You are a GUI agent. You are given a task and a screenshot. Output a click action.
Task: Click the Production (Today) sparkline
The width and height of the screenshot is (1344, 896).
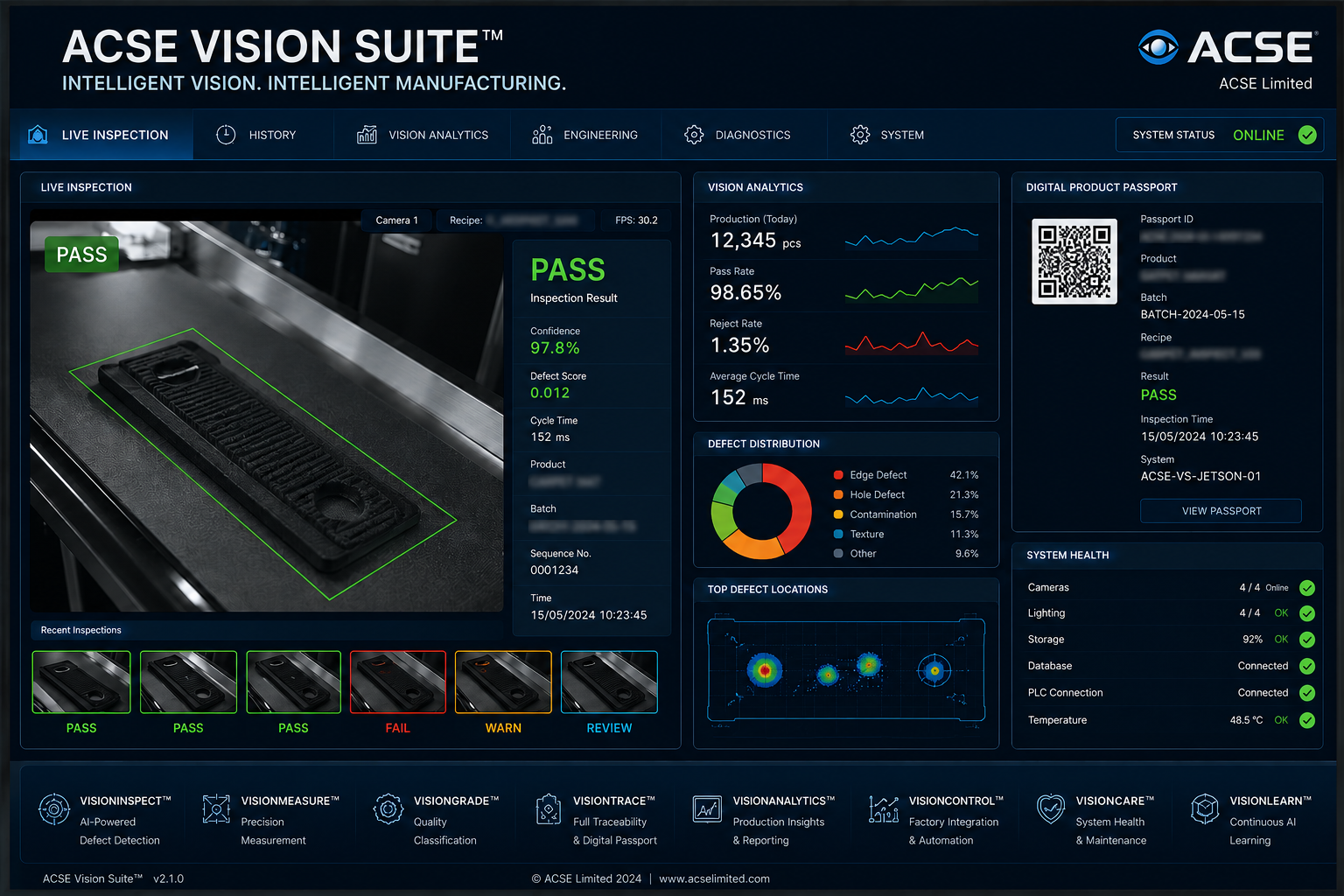coord(912,237)
